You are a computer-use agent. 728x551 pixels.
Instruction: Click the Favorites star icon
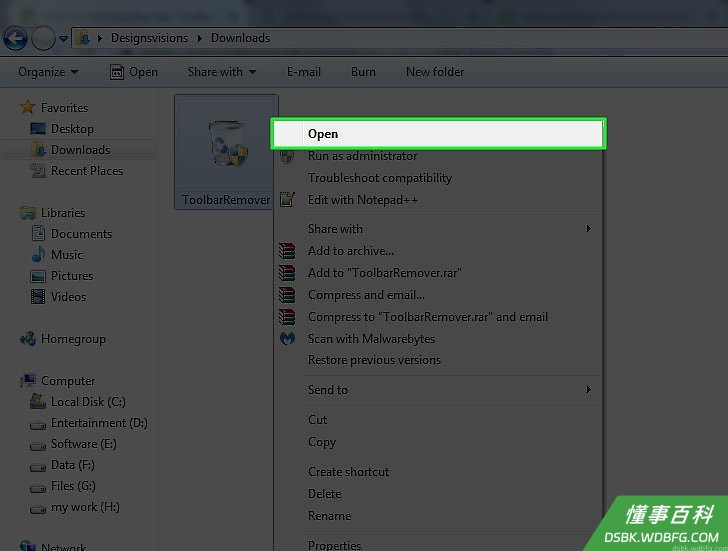click(x=28, y=107)
